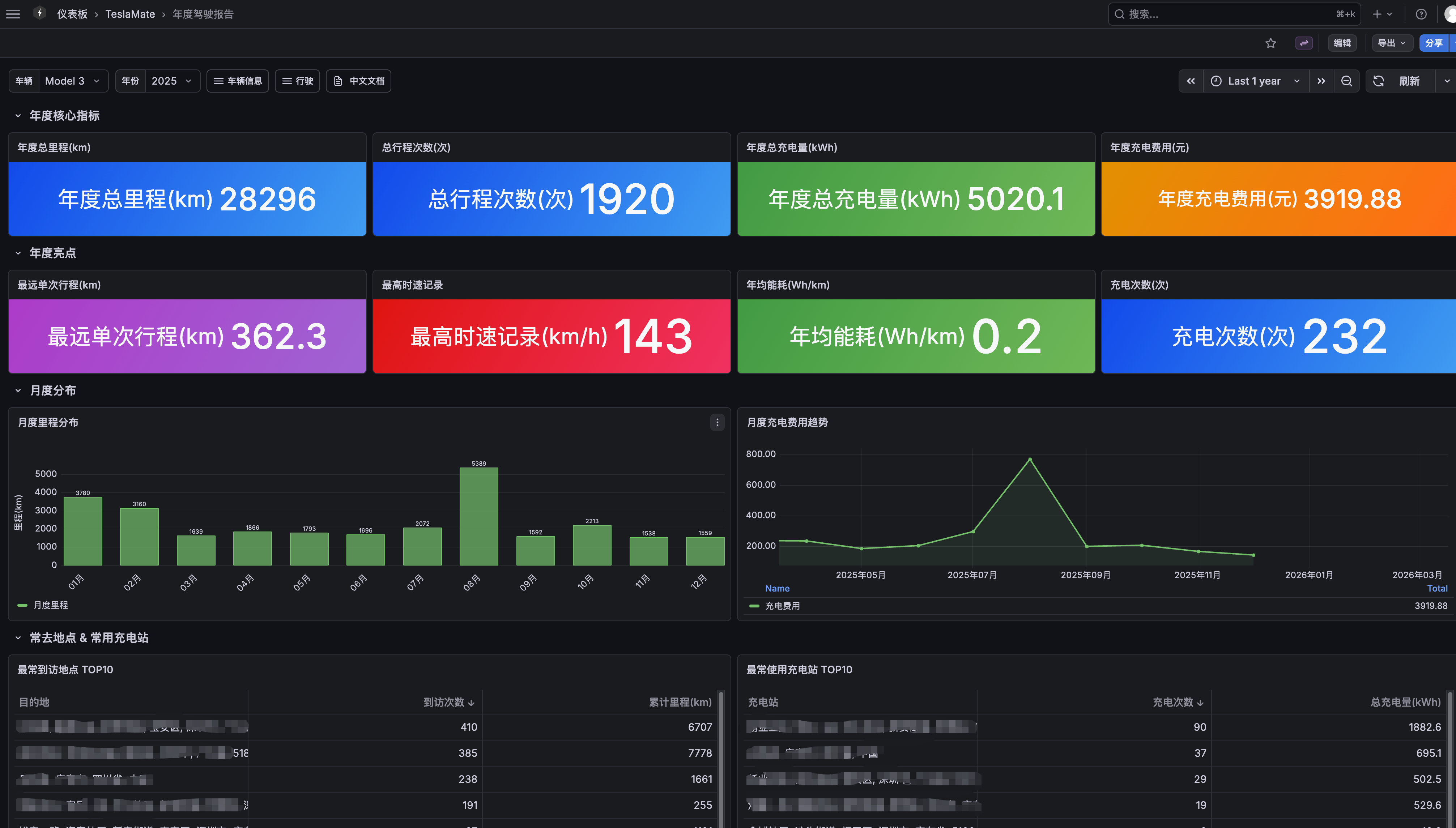Shift time range backward
This screenshot has height=828, width=1456.
1191,81
